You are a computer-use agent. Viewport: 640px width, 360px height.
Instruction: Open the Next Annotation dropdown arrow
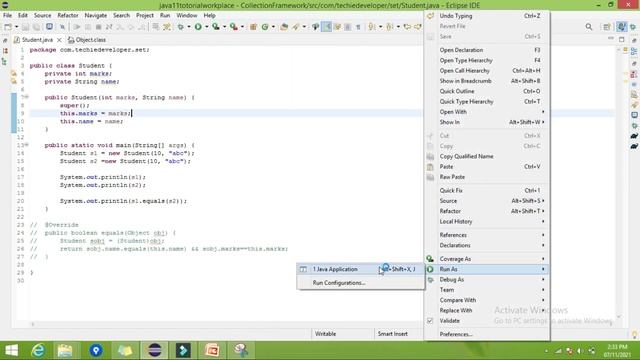pyautogui.click(x=380, y=27)
